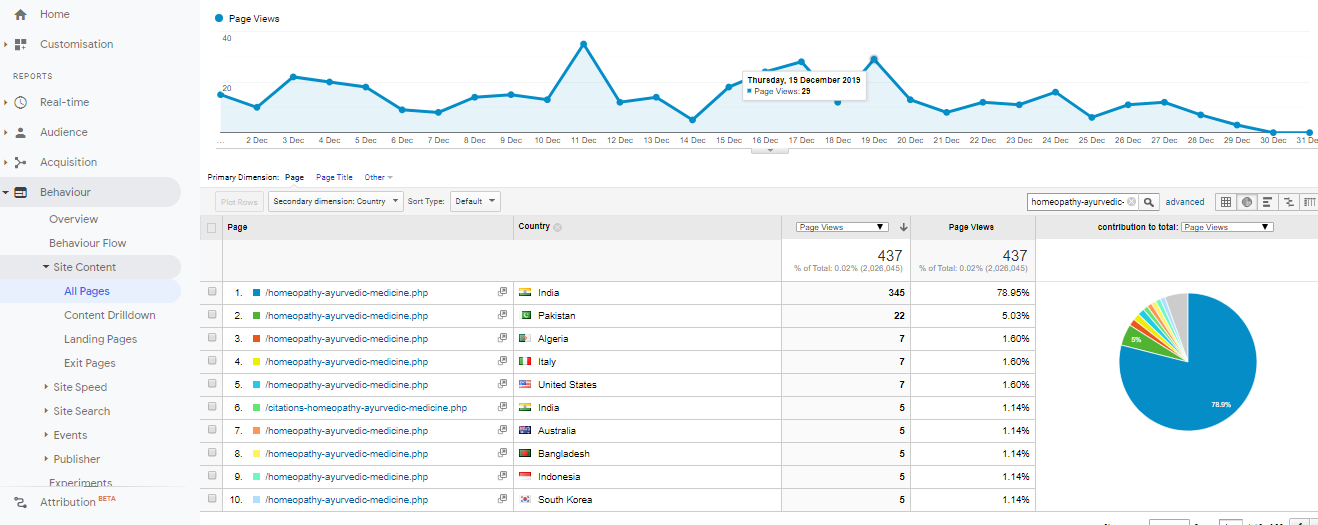Open the contribution to total dropdown

[1227, 227]
